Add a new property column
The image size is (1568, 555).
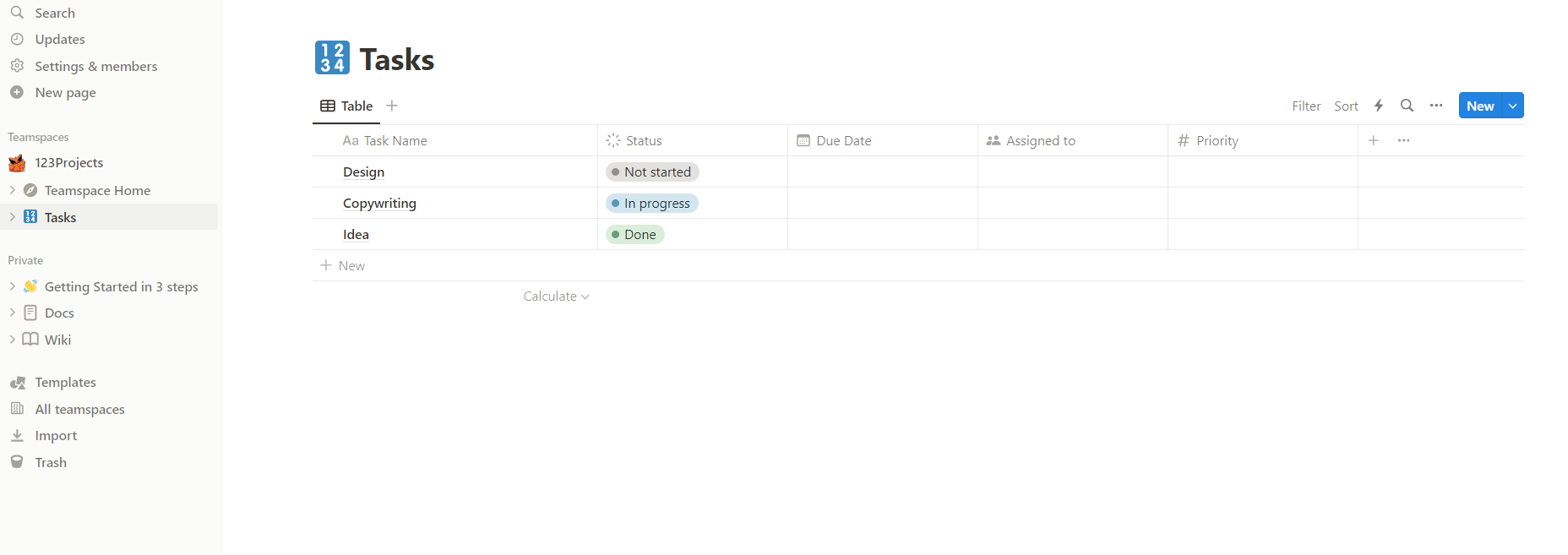(x=1374, y=140)
